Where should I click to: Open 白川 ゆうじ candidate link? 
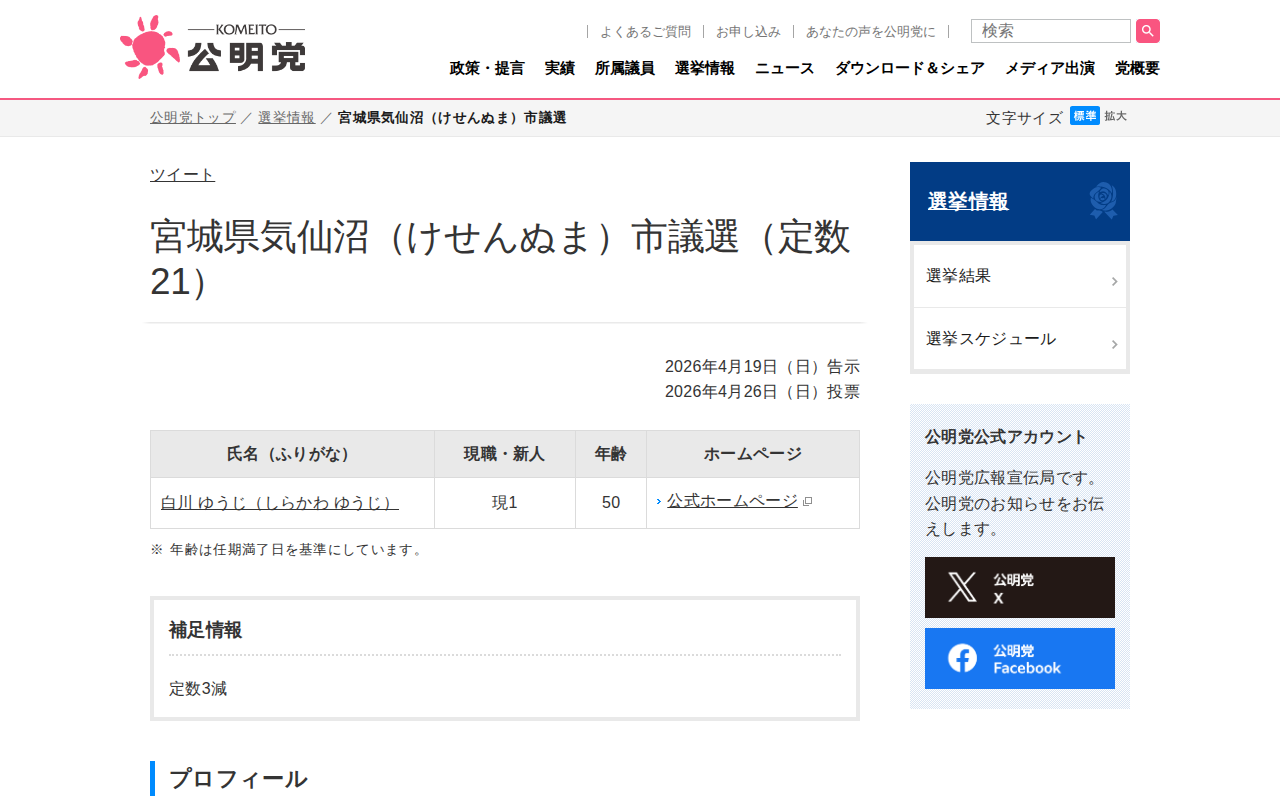click(280, 503)
